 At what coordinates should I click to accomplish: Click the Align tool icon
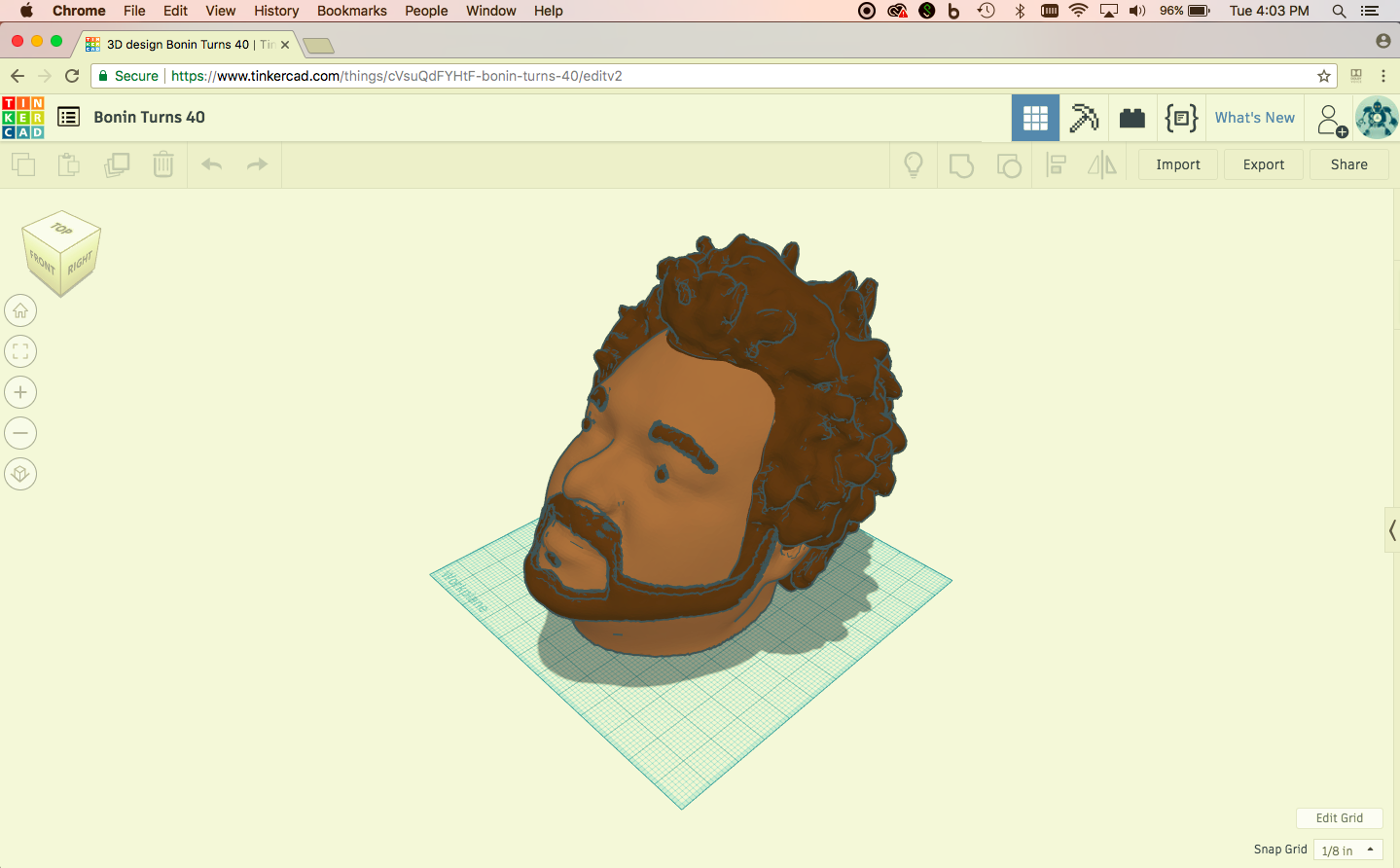pyautogui.click(x=1056, y=164)
